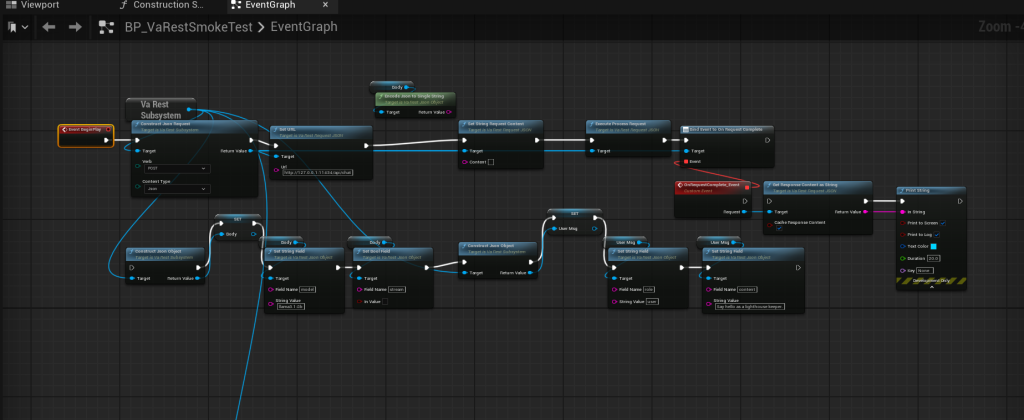1024x420 pixels.
Task: Click the Event pin on the Bind Event node
Action: [x=684, y=161]
